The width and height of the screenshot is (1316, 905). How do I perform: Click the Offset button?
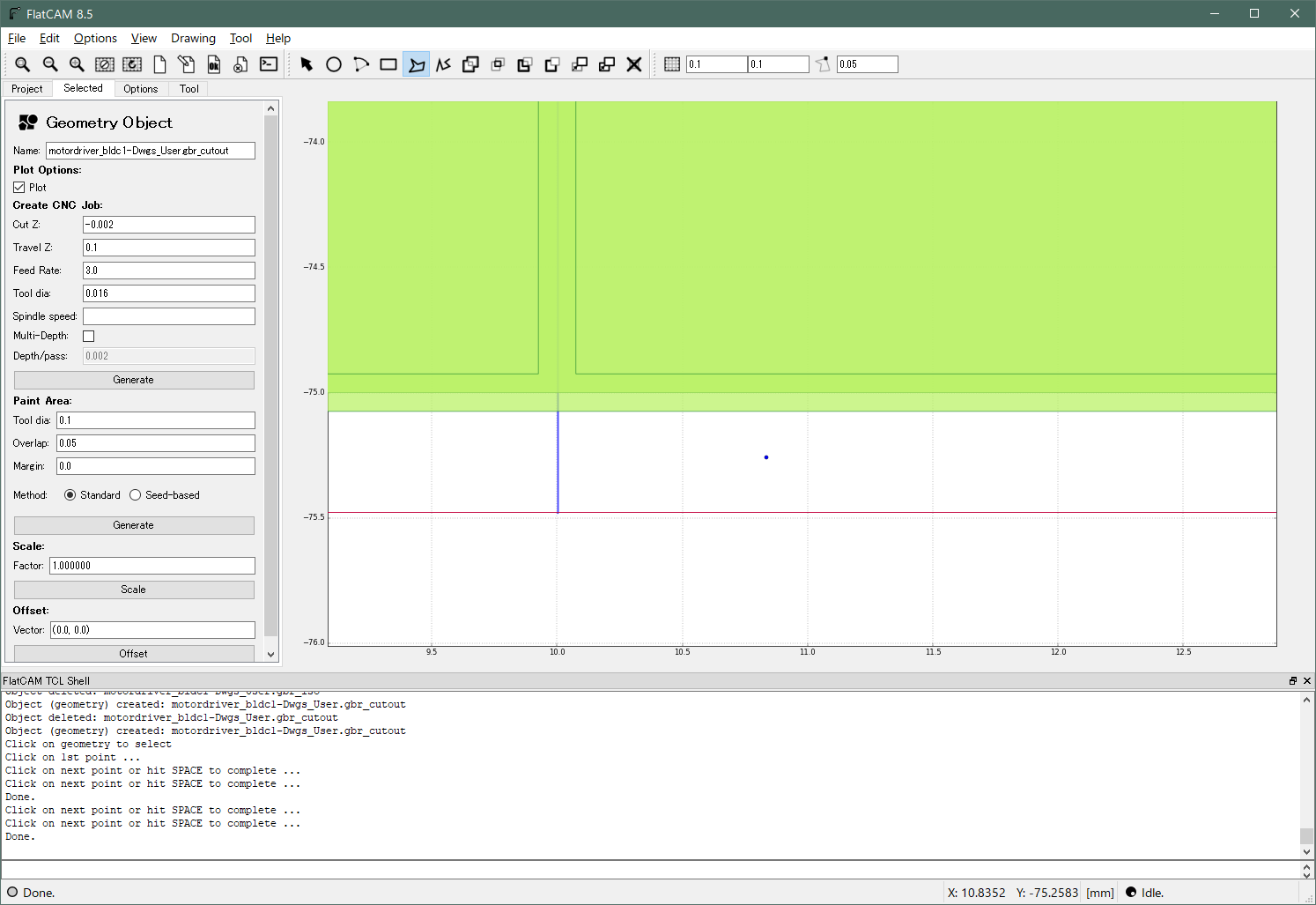(134, 654)
